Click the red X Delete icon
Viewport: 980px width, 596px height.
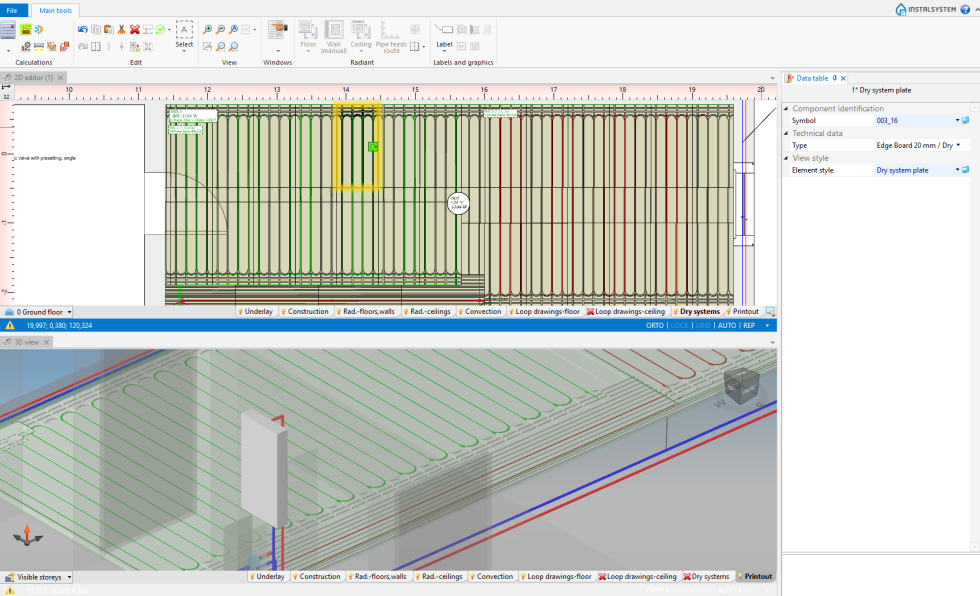pyautogui.click(x=134, y=30)
